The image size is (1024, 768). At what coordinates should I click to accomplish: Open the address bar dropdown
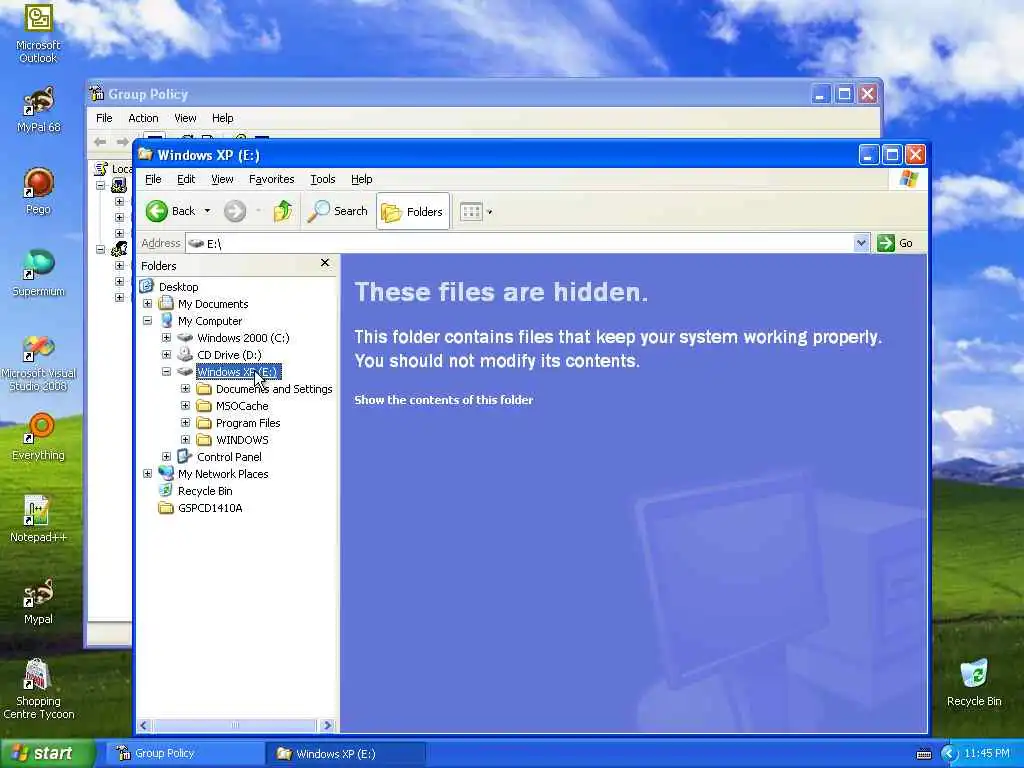pyautogui.click(x=861, y=243)
